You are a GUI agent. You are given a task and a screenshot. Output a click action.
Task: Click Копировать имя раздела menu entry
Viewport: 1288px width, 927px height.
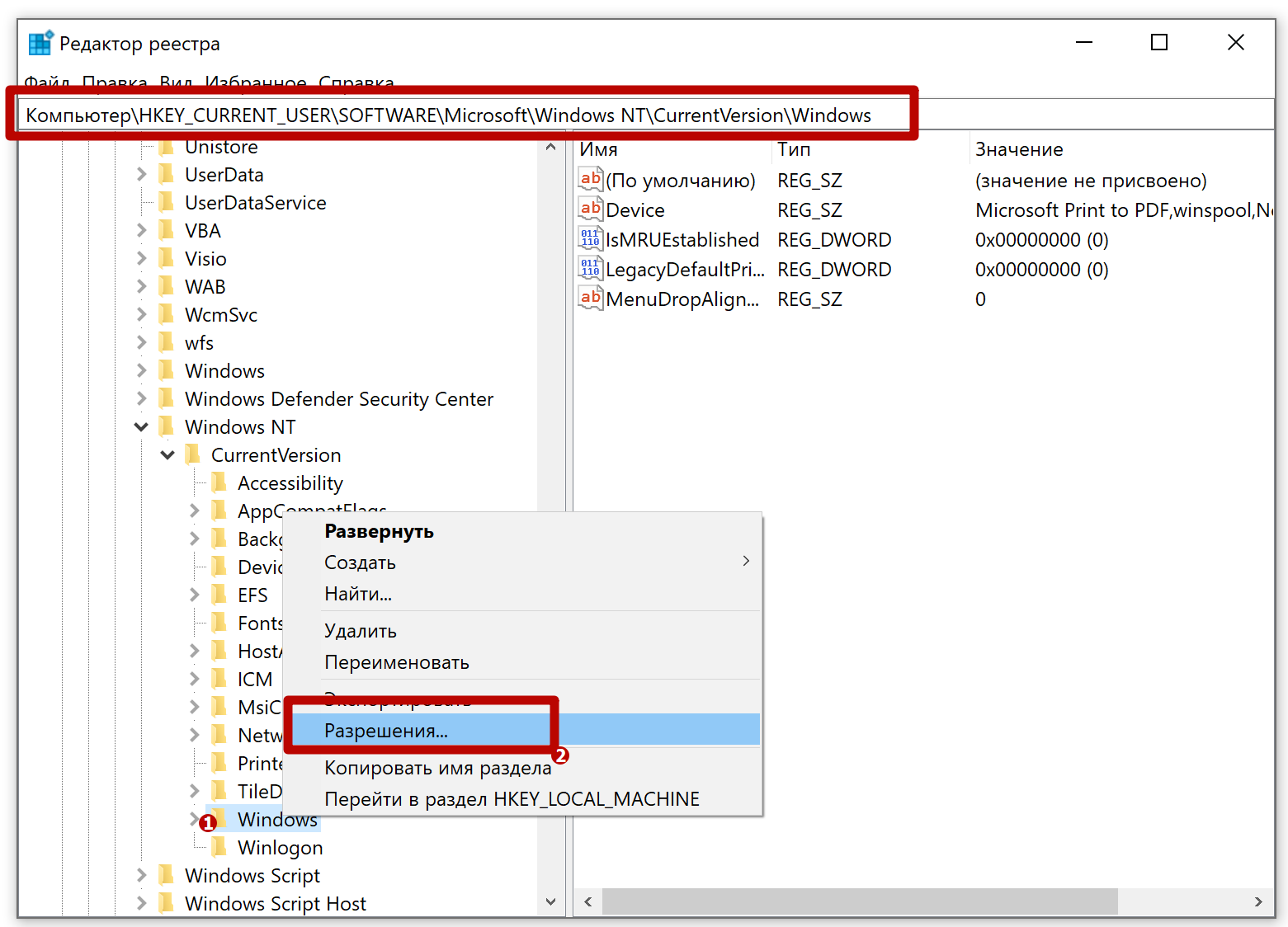tap(437, 768)
